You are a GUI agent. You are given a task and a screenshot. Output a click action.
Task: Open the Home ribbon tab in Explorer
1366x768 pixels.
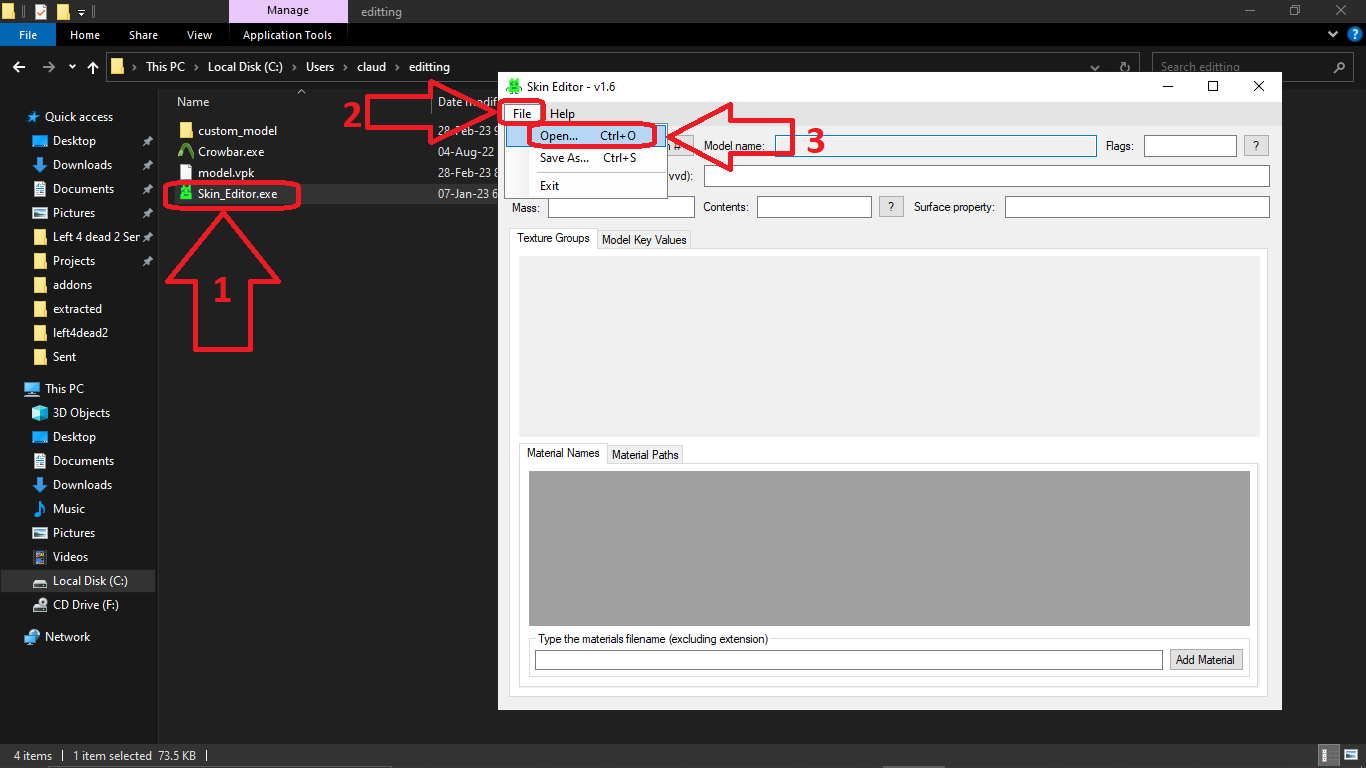click(85, 35)
